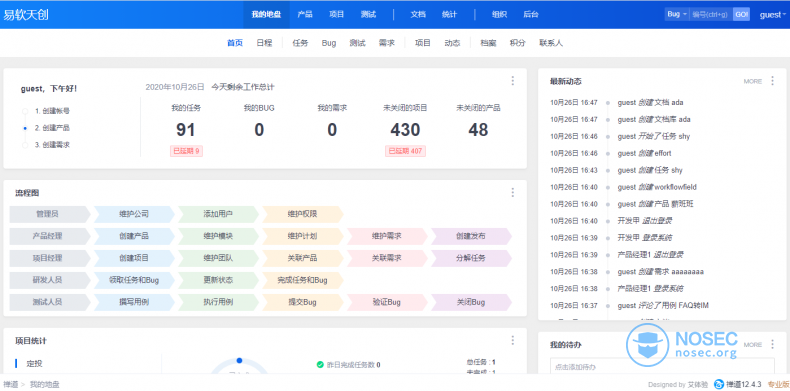Click the 创建项目 flow step
Image resolution: width=790 pixels, height=391 pixels.
coord(134,258)
